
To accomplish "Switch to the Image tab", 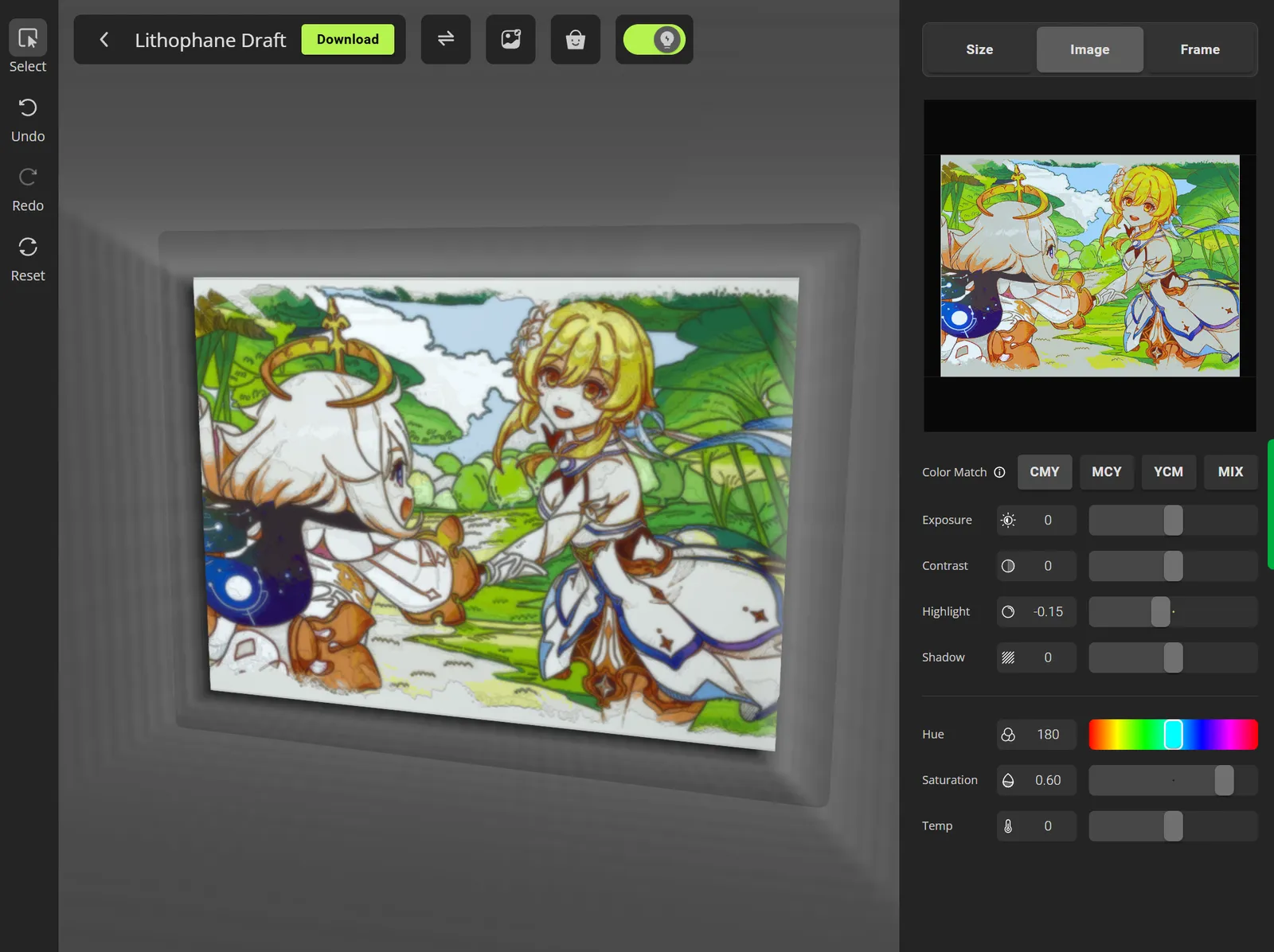I will (1089, 49).
